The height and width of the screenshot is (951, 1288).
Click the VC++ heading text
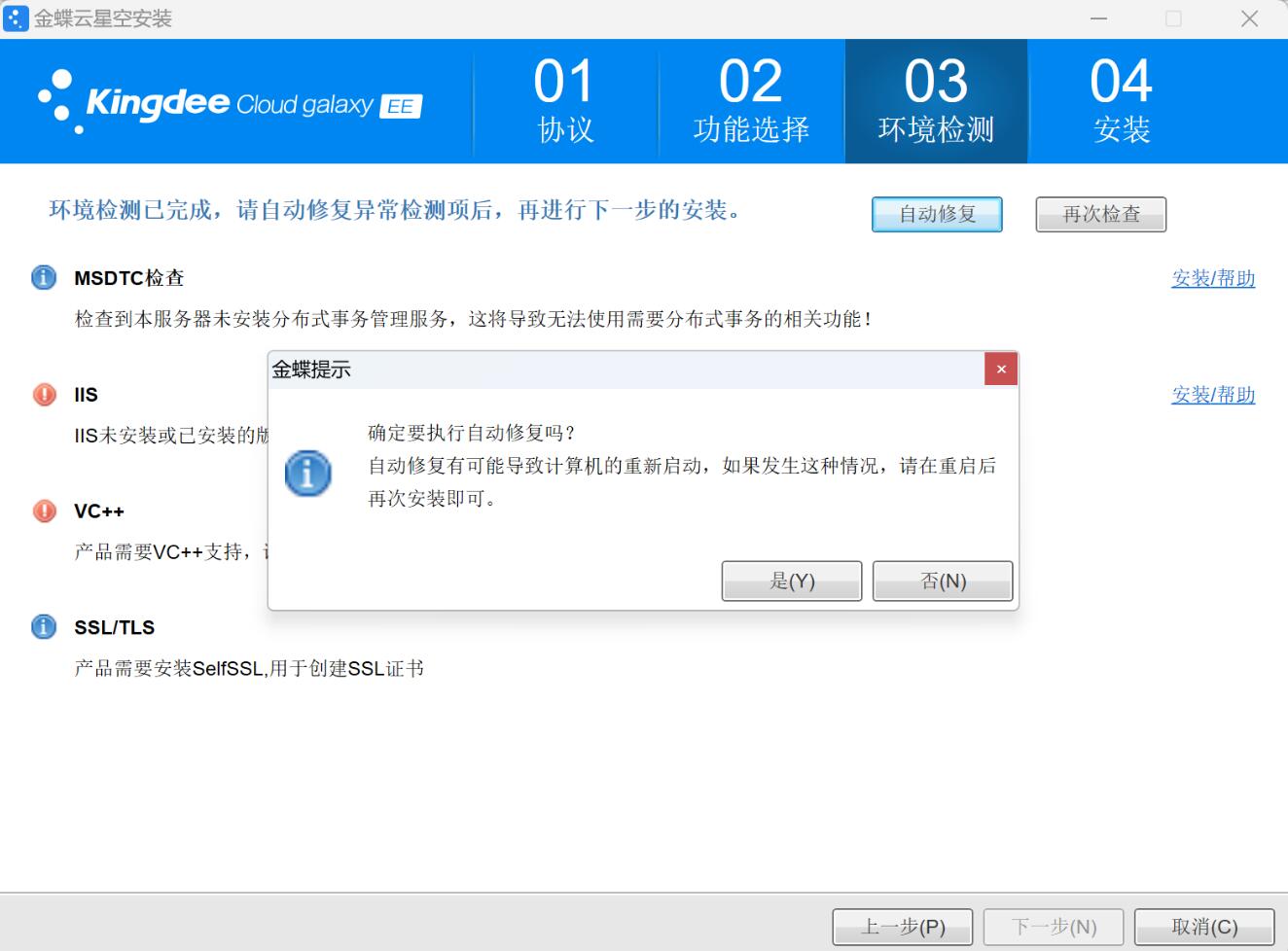coord(99,511)
